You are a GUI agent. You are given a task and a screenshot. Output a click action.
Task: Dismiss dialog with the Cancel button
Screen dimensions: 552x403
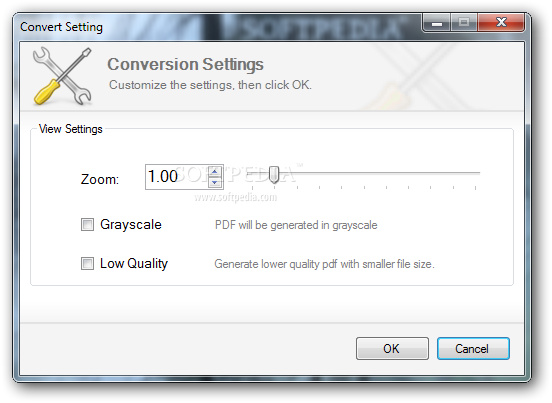(473, 348)
